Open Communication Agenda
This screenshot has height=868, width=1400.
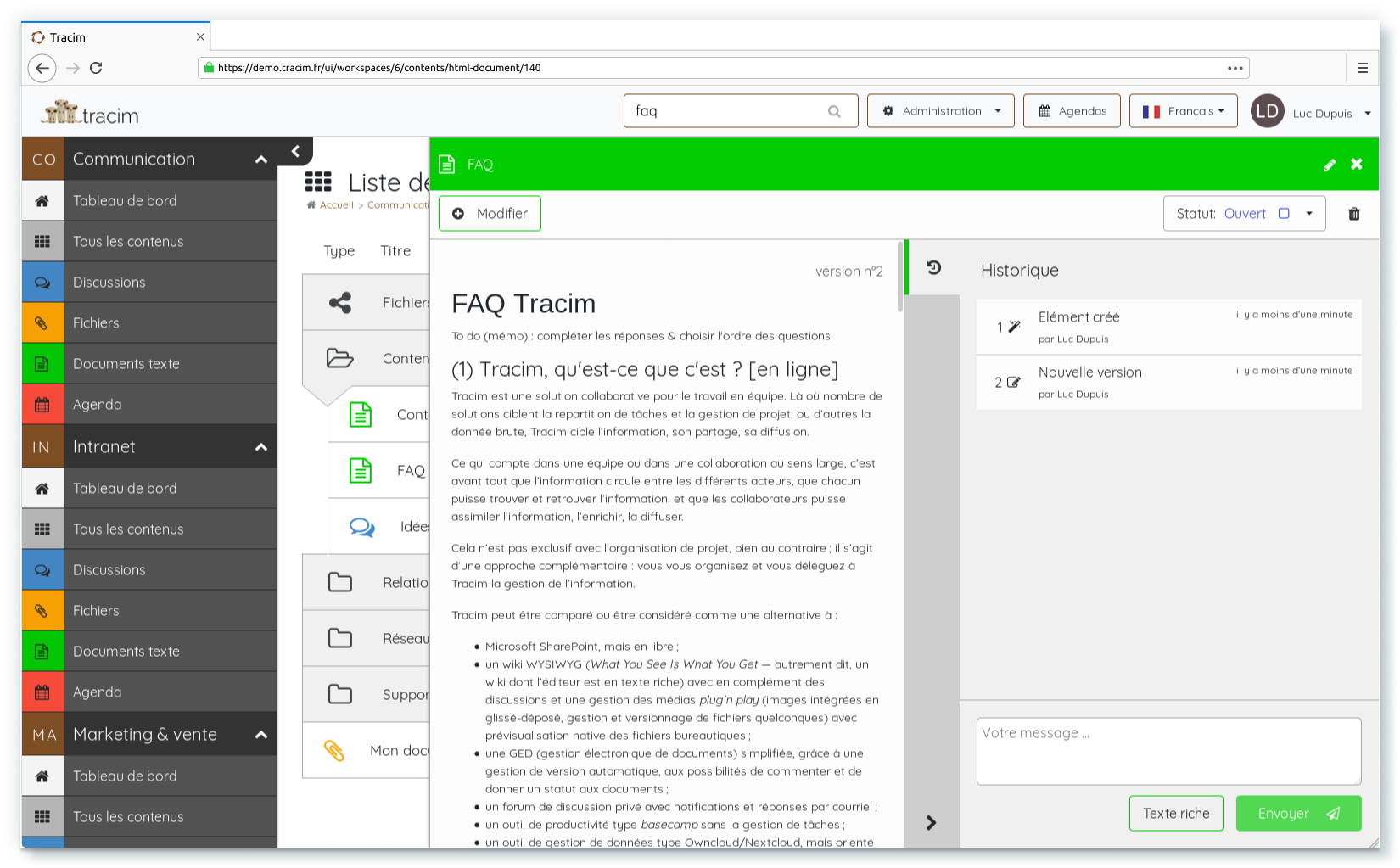149,405
